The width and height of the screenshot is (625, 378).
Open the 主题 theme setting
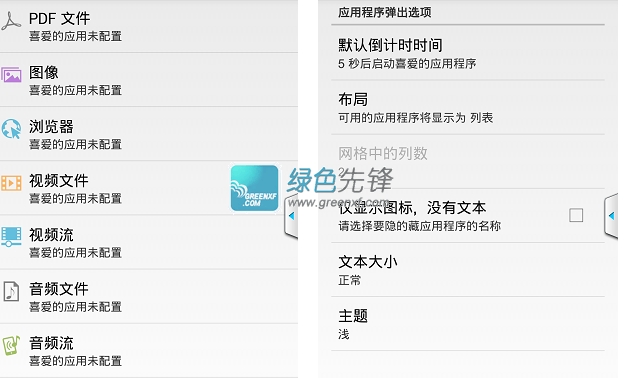(x=468, y=324)
